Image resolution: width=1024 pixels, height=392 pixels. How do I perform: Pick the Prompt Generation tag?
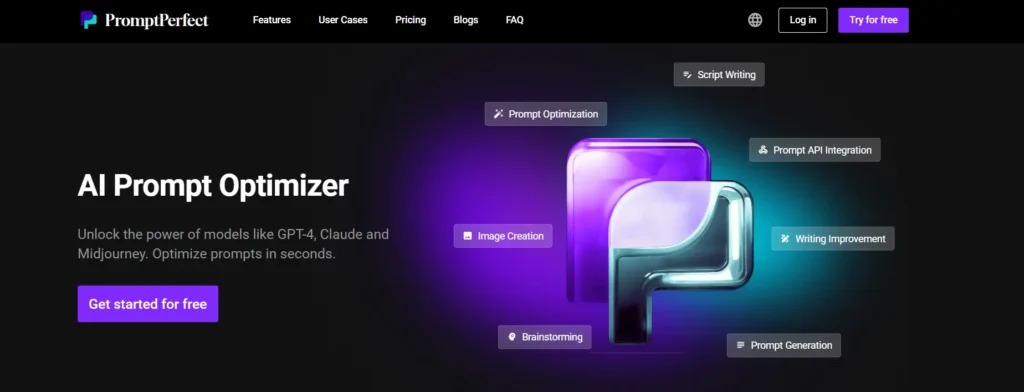[784, 345]
